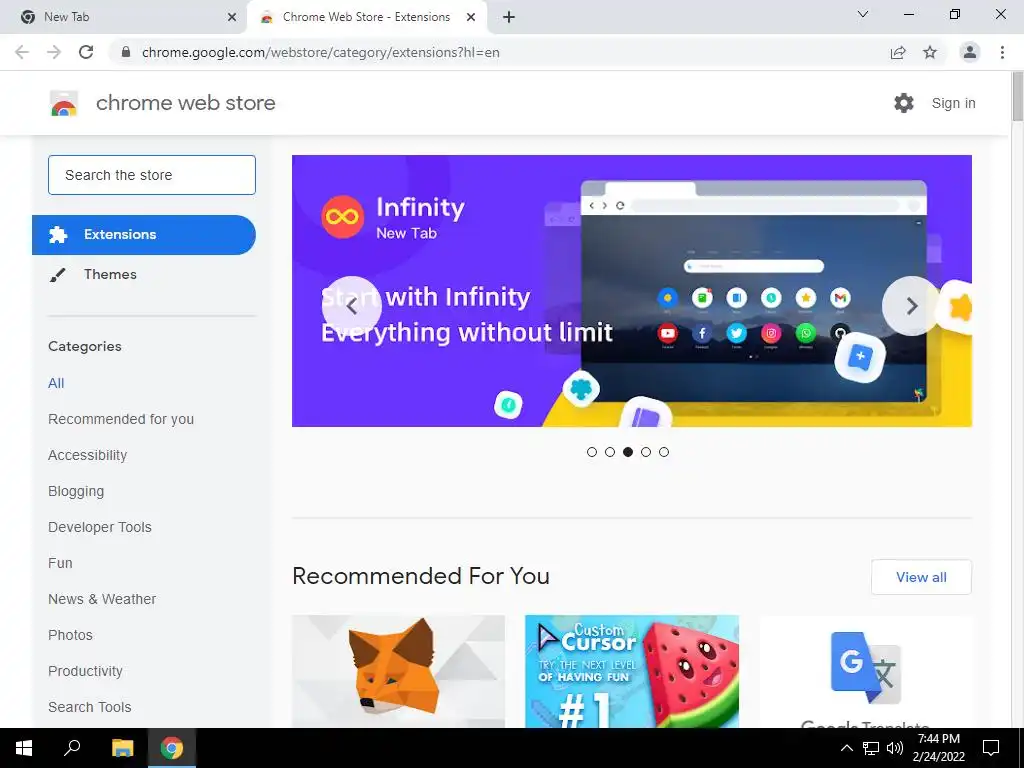The width and height of the screenshot is (1024, 768).
Task: Choose the Blogging category
Action: point(76,491)
